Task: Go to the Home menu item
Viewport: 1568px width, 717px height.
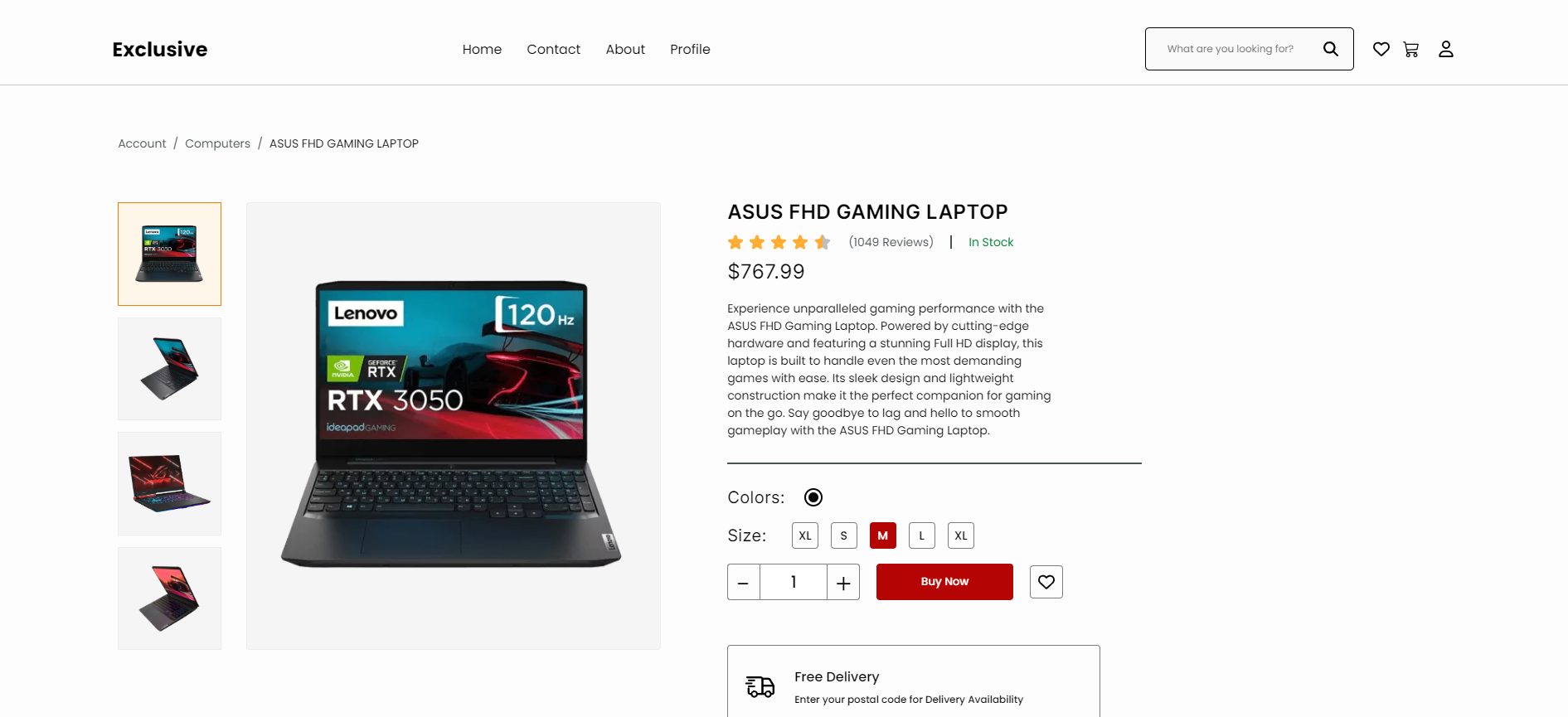Action: (482, 49)
